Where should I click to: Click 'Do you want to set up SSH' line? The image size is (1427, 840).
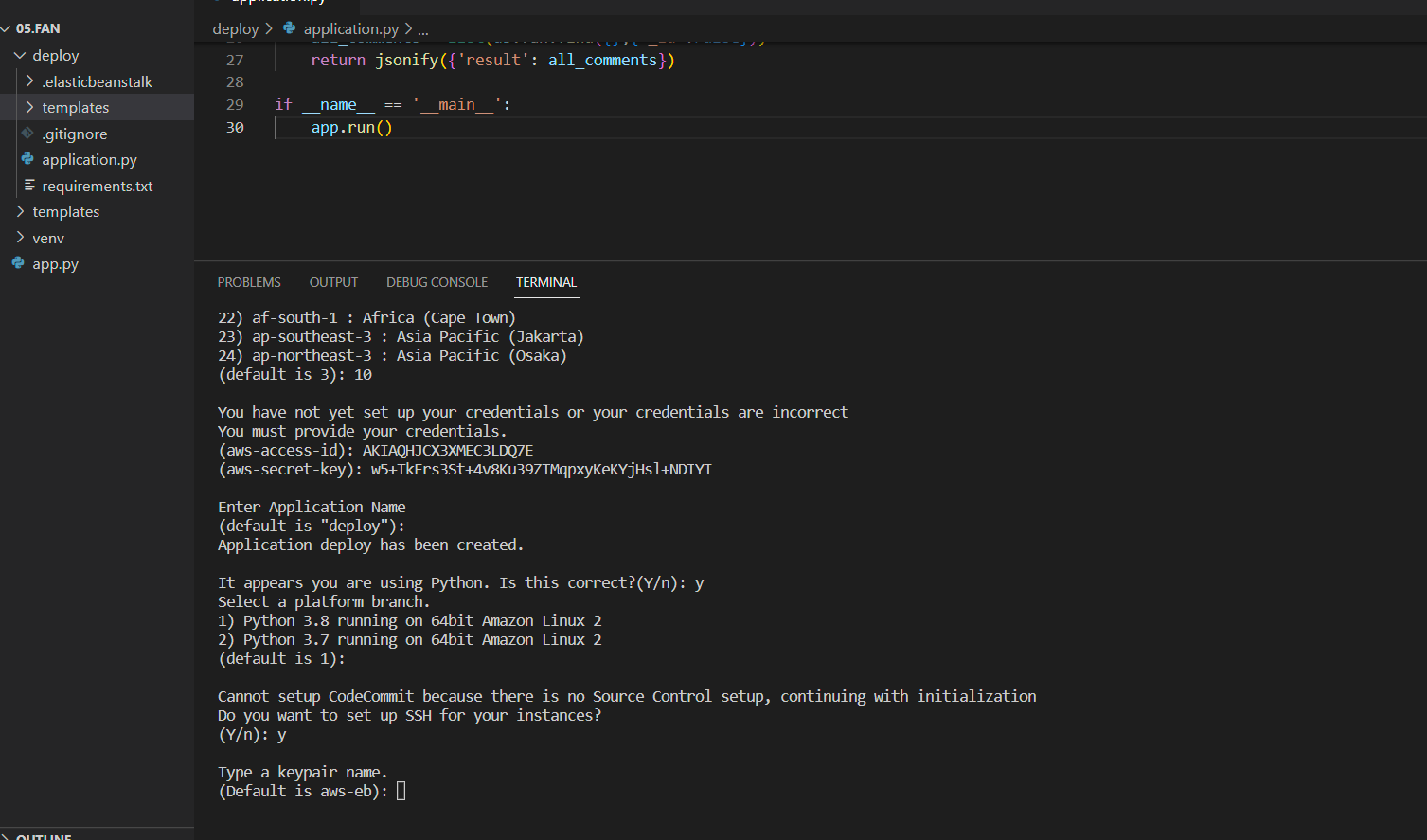click(409, 715)
